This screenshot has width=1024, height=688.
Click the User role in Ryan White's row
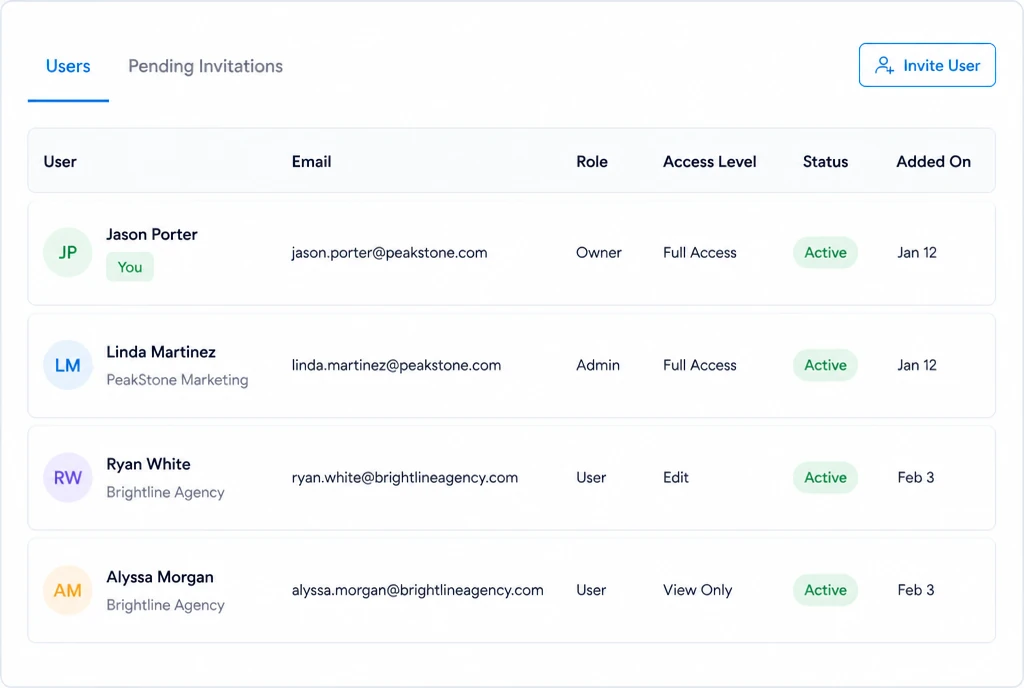[x=591, y=477]
